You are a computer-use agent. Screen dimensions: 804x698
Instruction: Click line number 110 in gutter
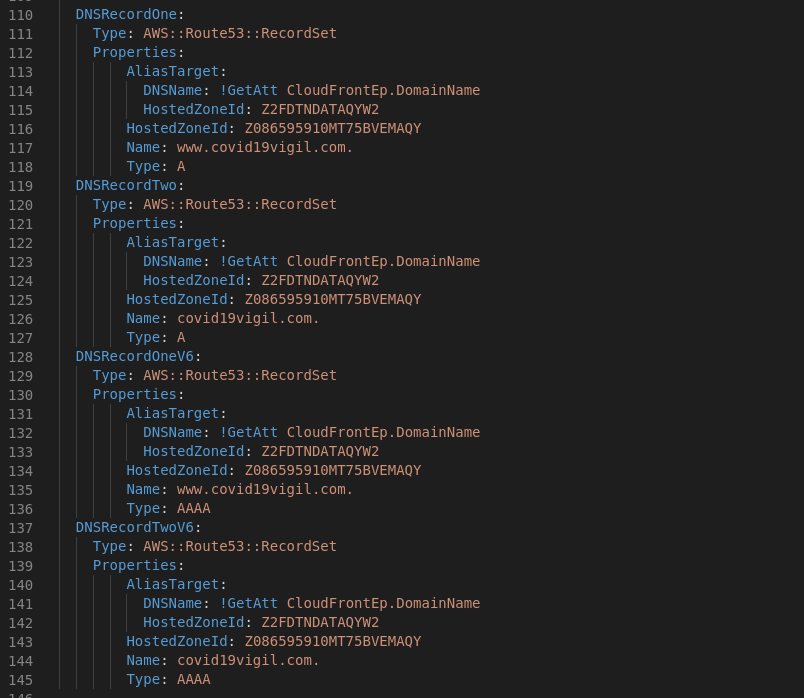click(x=21, y=15)
